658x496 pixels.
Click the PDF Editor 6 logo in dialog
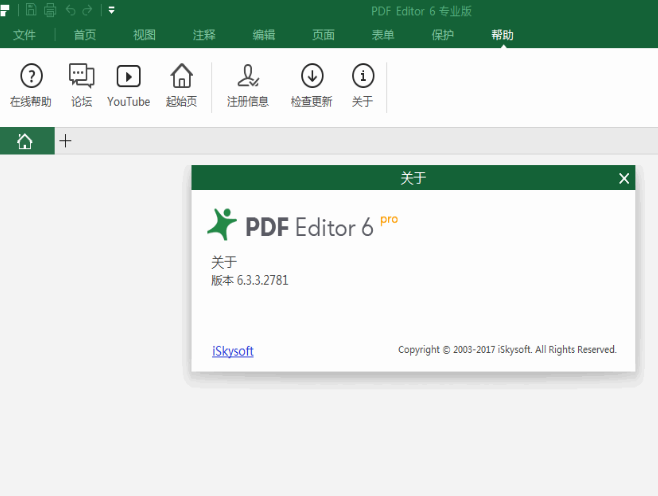pyautogui.click(x=302, y=225)
